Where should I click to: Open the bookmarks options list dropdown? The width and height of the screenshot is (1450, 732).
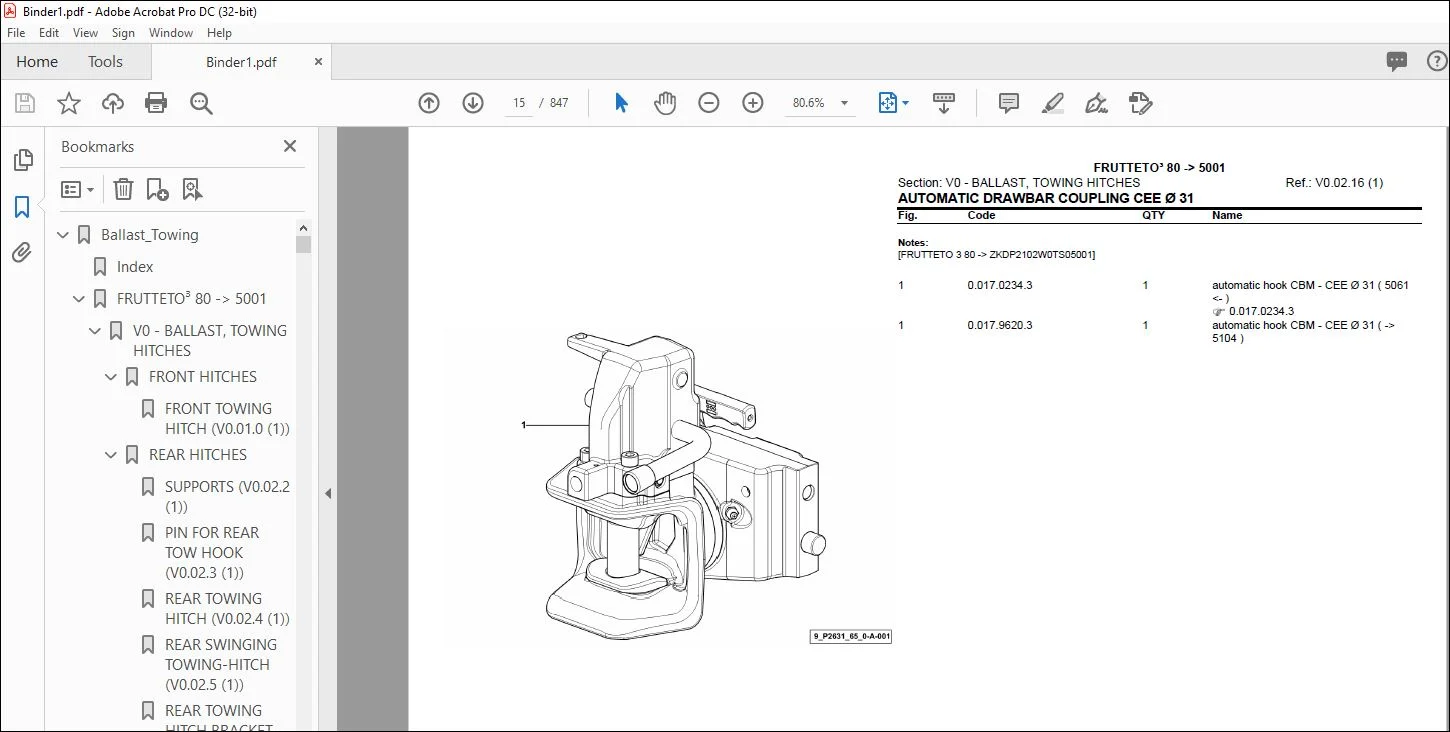[x=77, y=189]
